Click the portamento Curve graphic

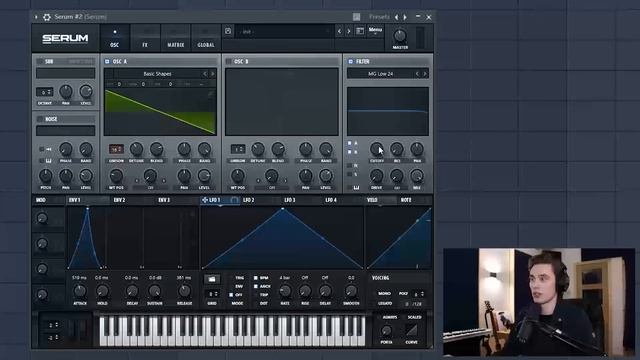point(411,330)
